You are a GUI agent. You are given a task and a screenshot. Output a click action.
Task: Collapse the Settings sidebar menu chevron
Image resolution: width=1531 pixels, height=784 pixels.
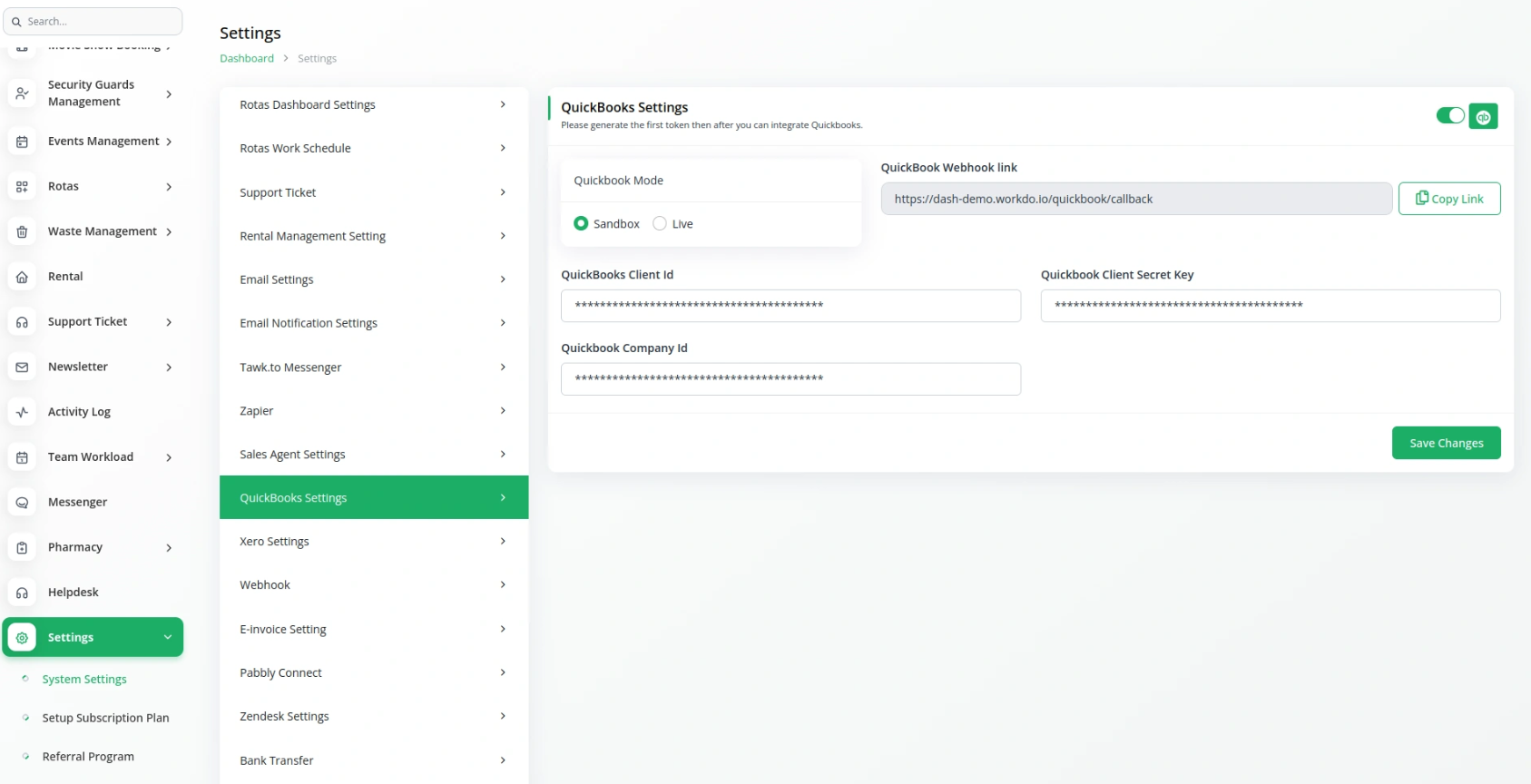[x=168, y=637]
